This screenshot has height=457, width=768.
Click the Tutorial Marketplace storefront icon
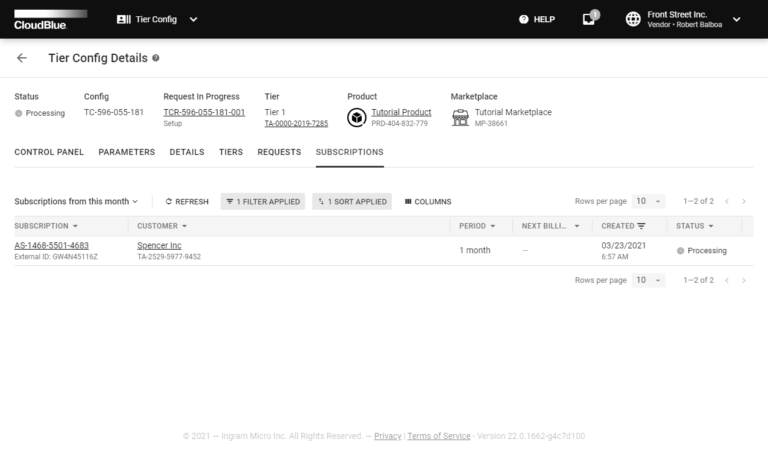[460, 118]
